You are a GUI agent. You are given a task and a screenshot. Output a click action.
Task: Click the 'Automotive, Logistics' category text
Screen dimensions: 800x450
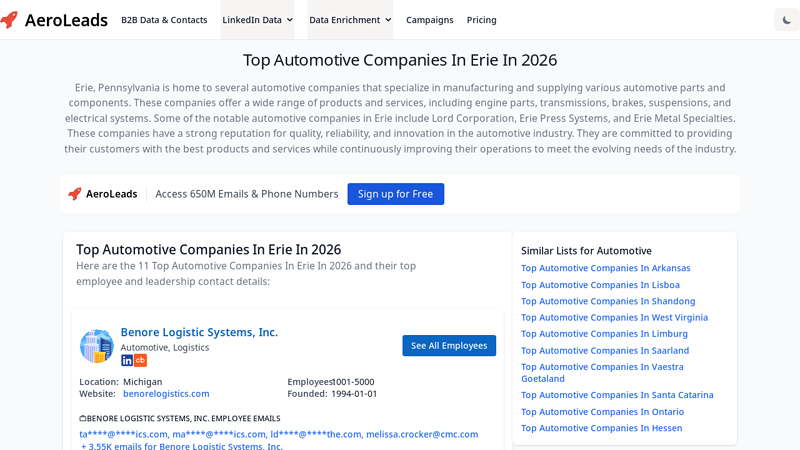click(165, 347)
